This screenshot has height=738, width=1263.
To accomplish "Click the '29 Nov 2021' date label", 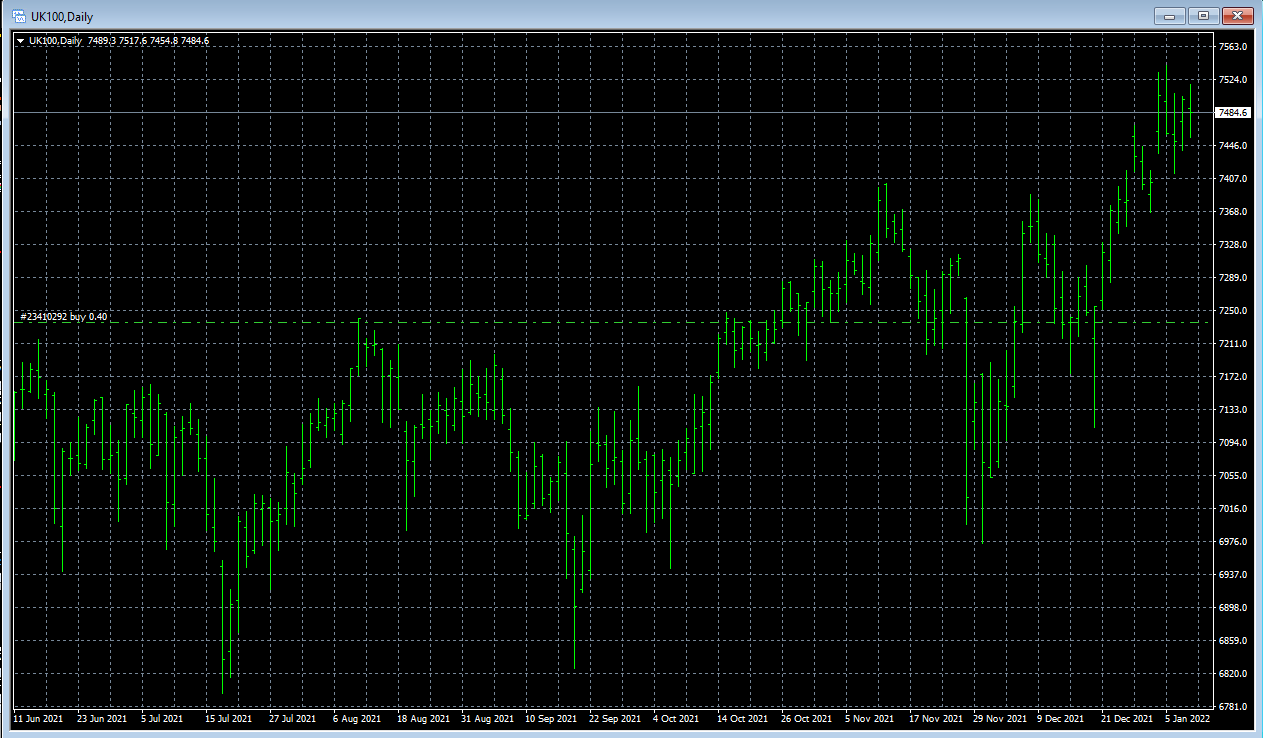I will pyautogui.click(x=999, y=719).
